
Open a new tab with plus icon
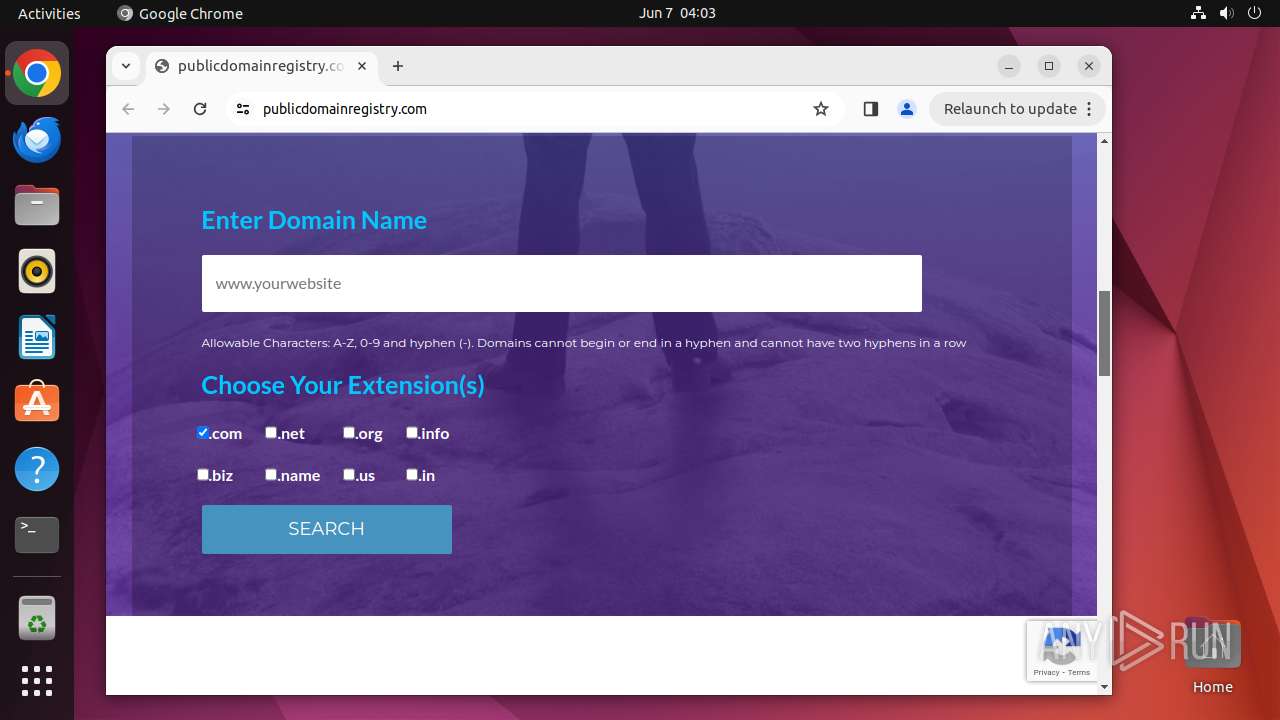click(398, 66)
